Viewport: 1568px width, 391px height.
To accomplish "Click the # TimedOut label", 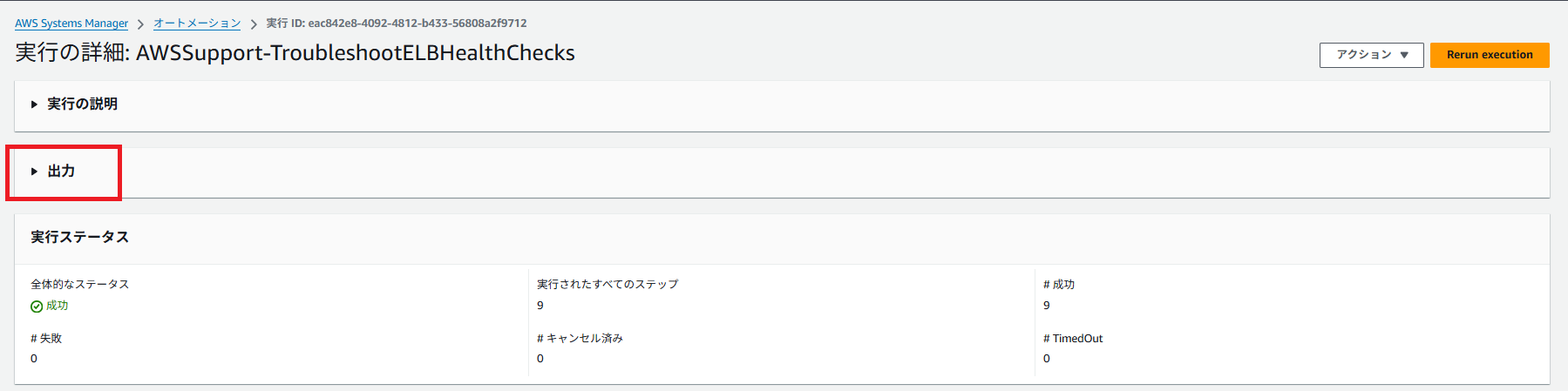I will pyautogui.click(x=1073, y=339).
